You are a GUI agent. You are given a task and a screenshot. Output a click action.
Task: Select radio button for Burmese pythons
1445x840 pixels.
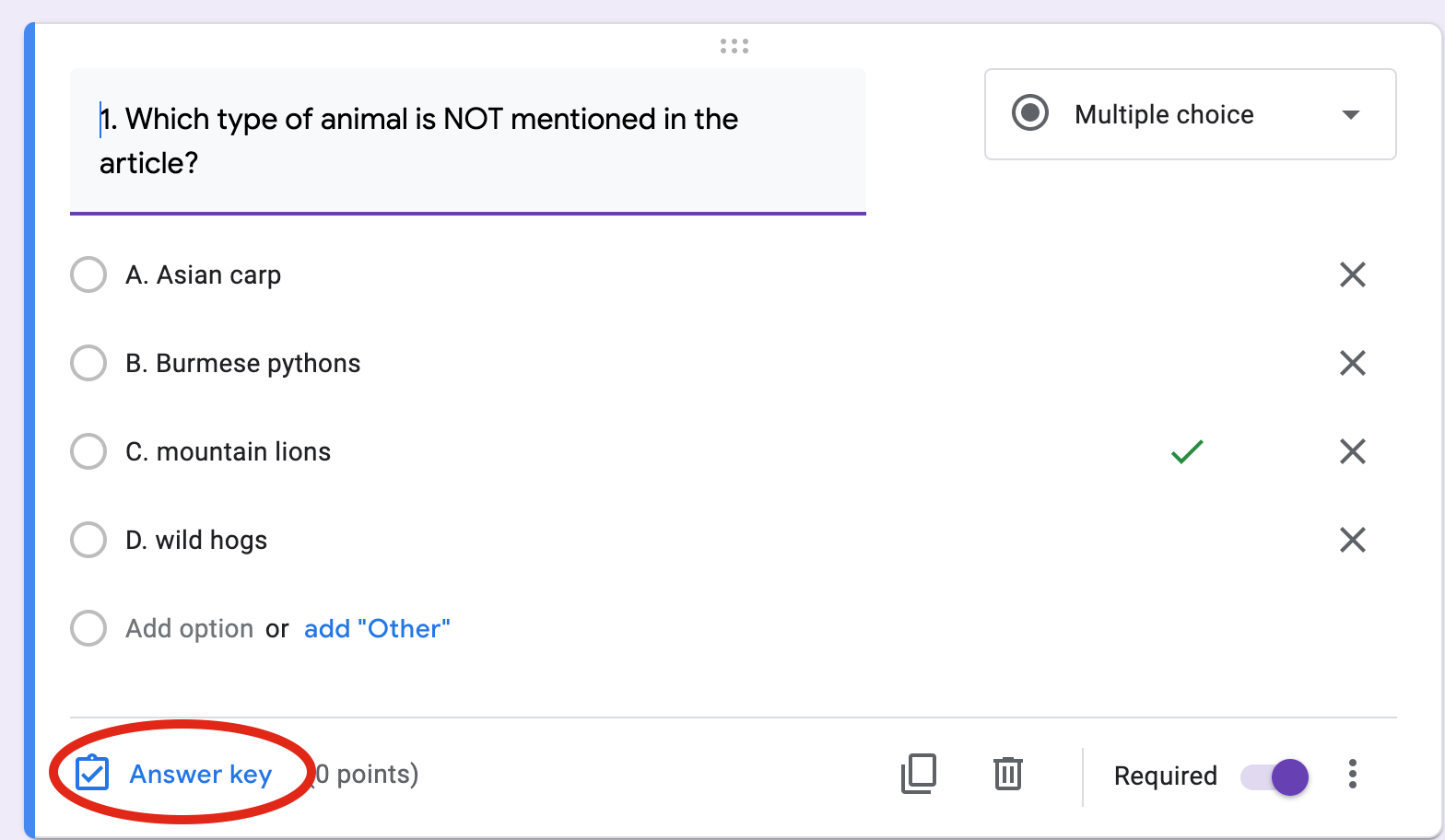[88, 363]
